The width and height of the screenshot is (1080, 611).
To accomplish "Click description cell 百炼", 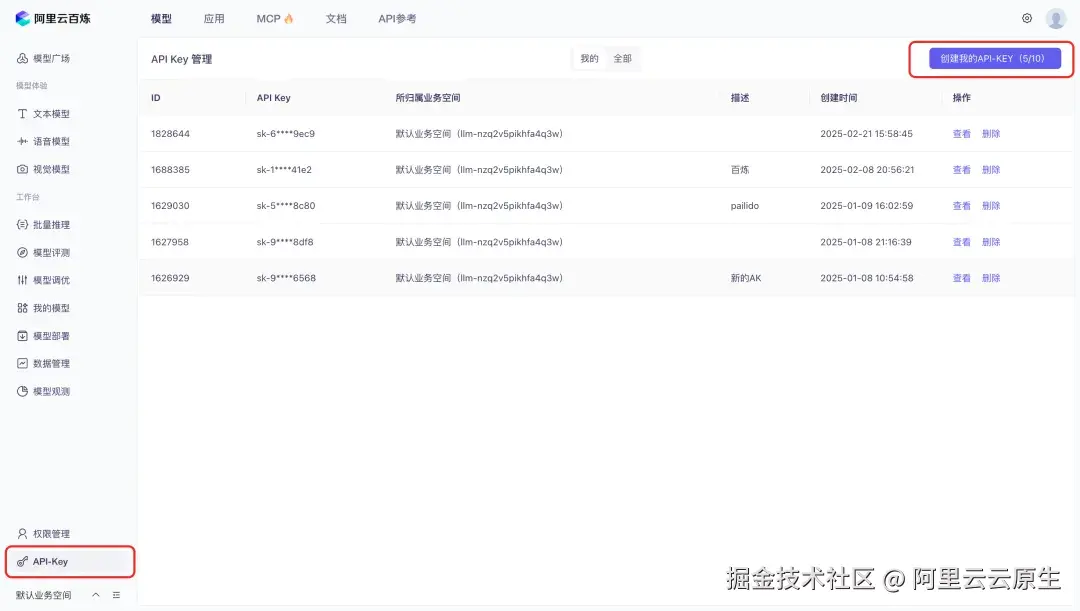I will (740, 169).
